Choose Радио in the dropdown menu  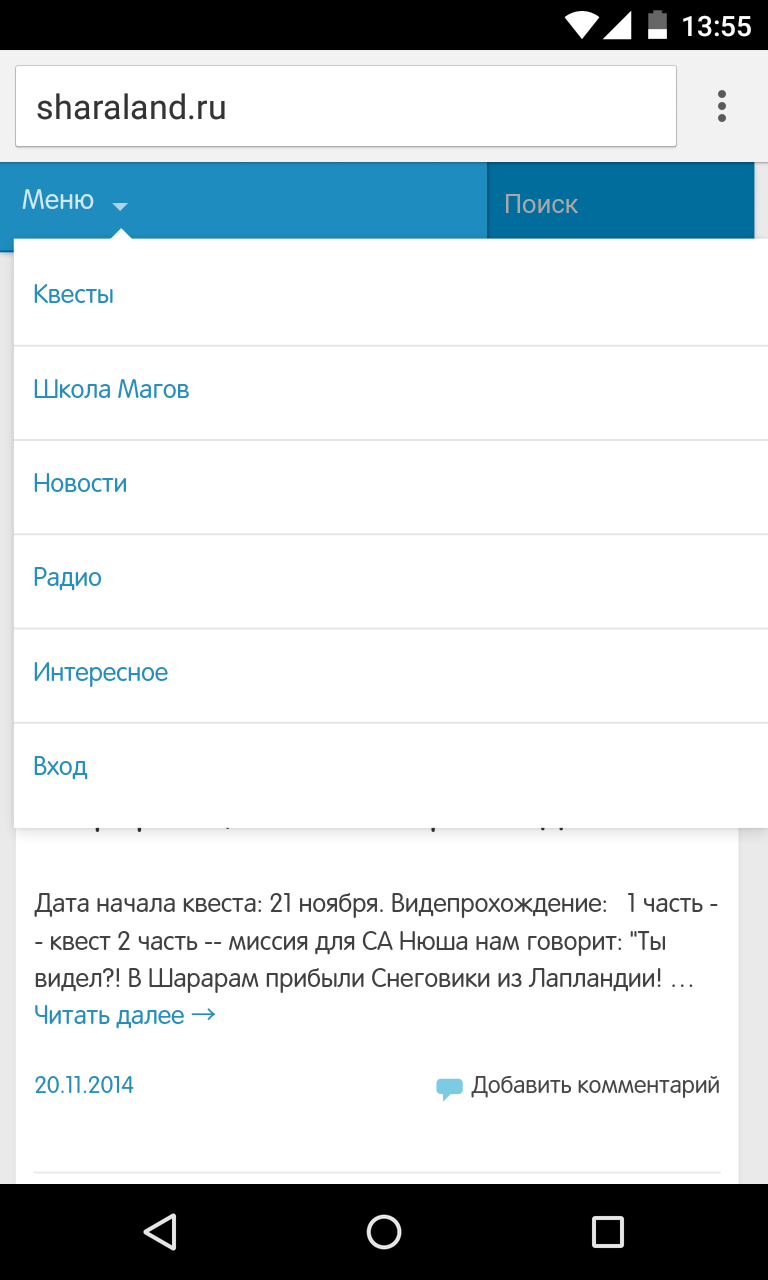(x=68, y=577)
